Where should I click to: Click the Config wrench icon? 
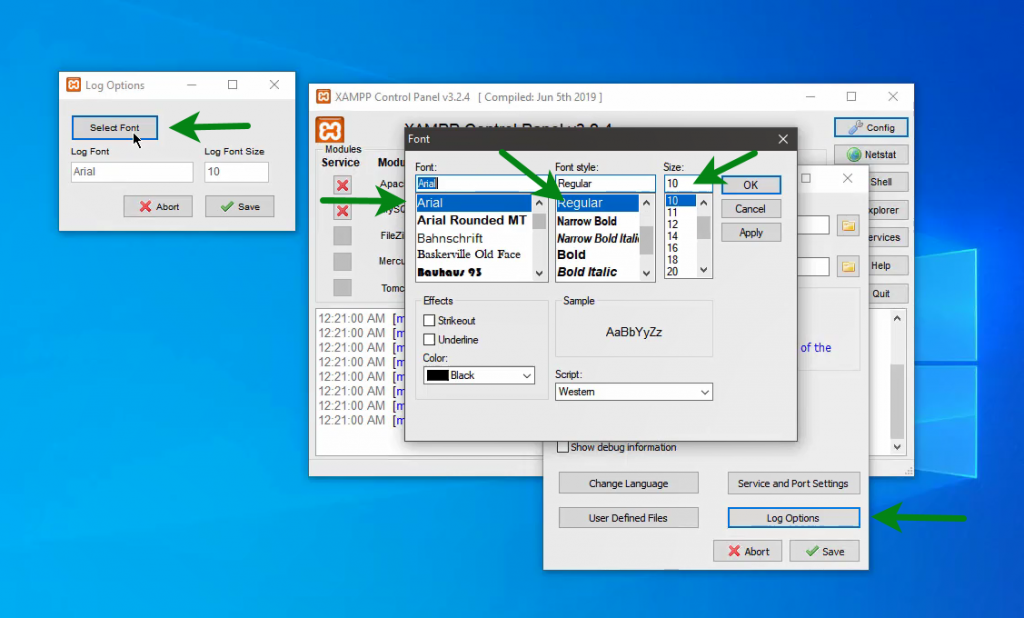[855, 127]
